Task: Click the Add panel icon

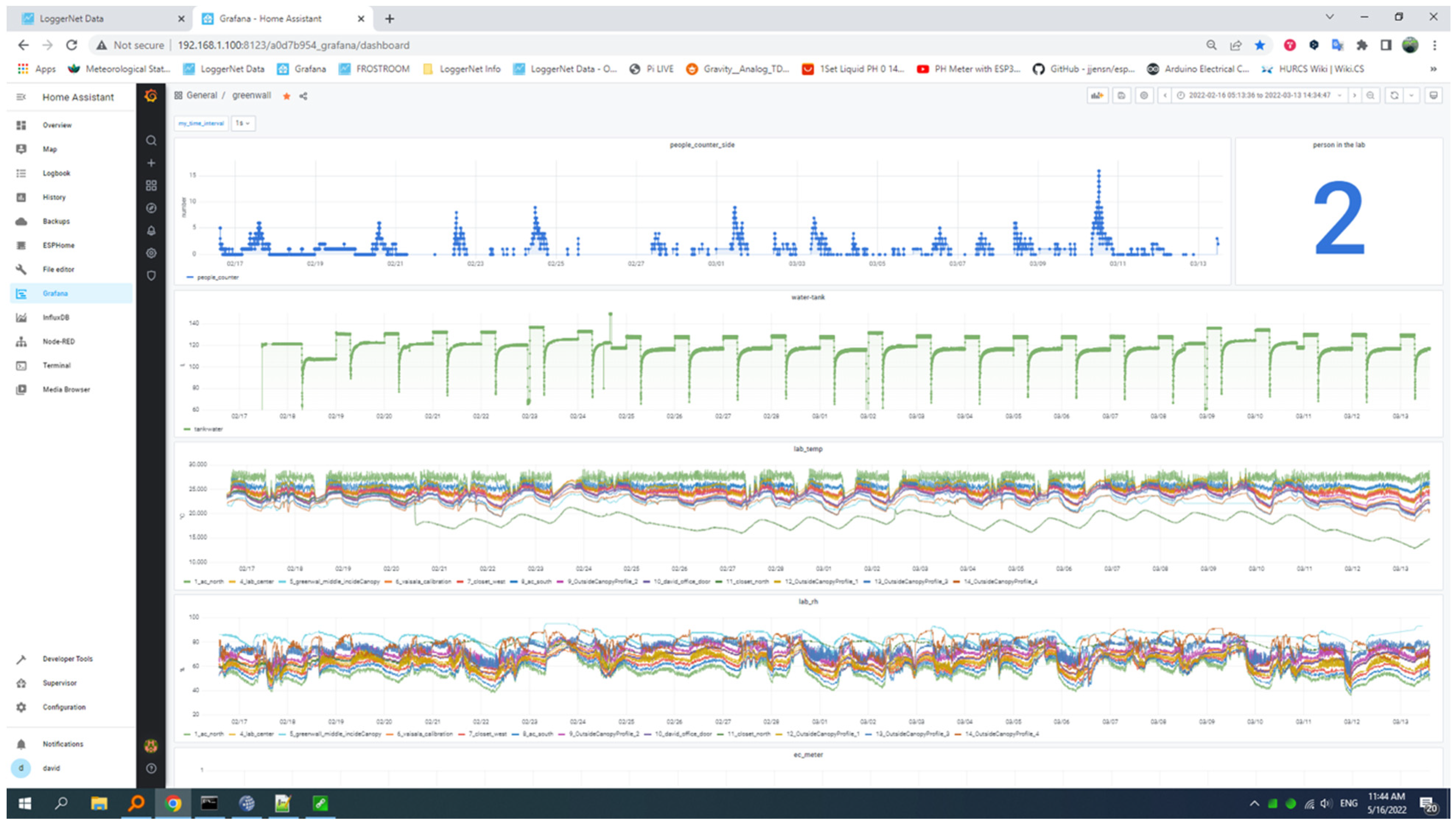Action: (1097, 95)
